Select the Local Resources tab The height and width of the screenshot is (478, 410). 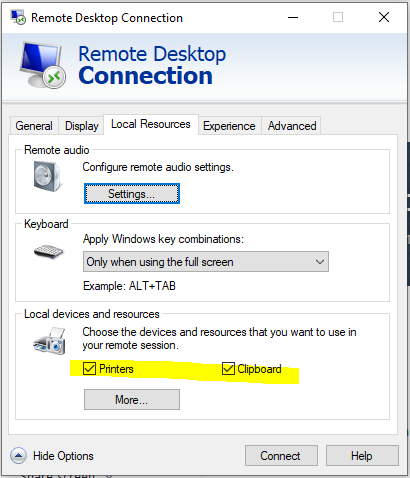click(151, 124)
